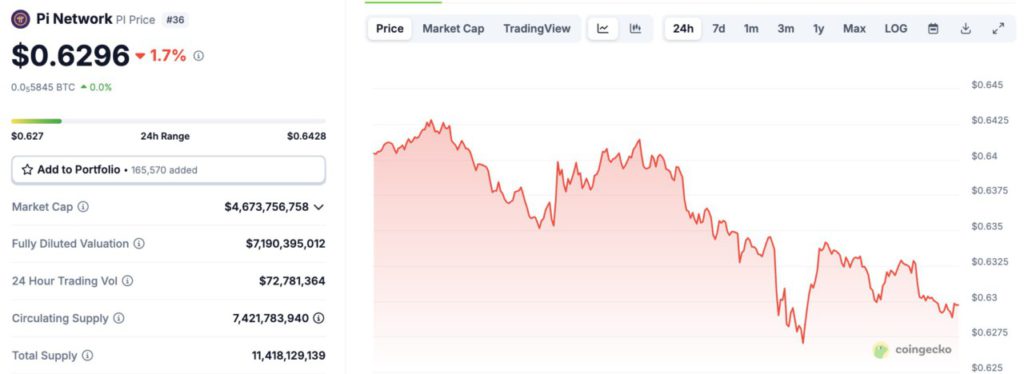
Task: Expand the Market Cap value chevron
Action: (319, 207)
